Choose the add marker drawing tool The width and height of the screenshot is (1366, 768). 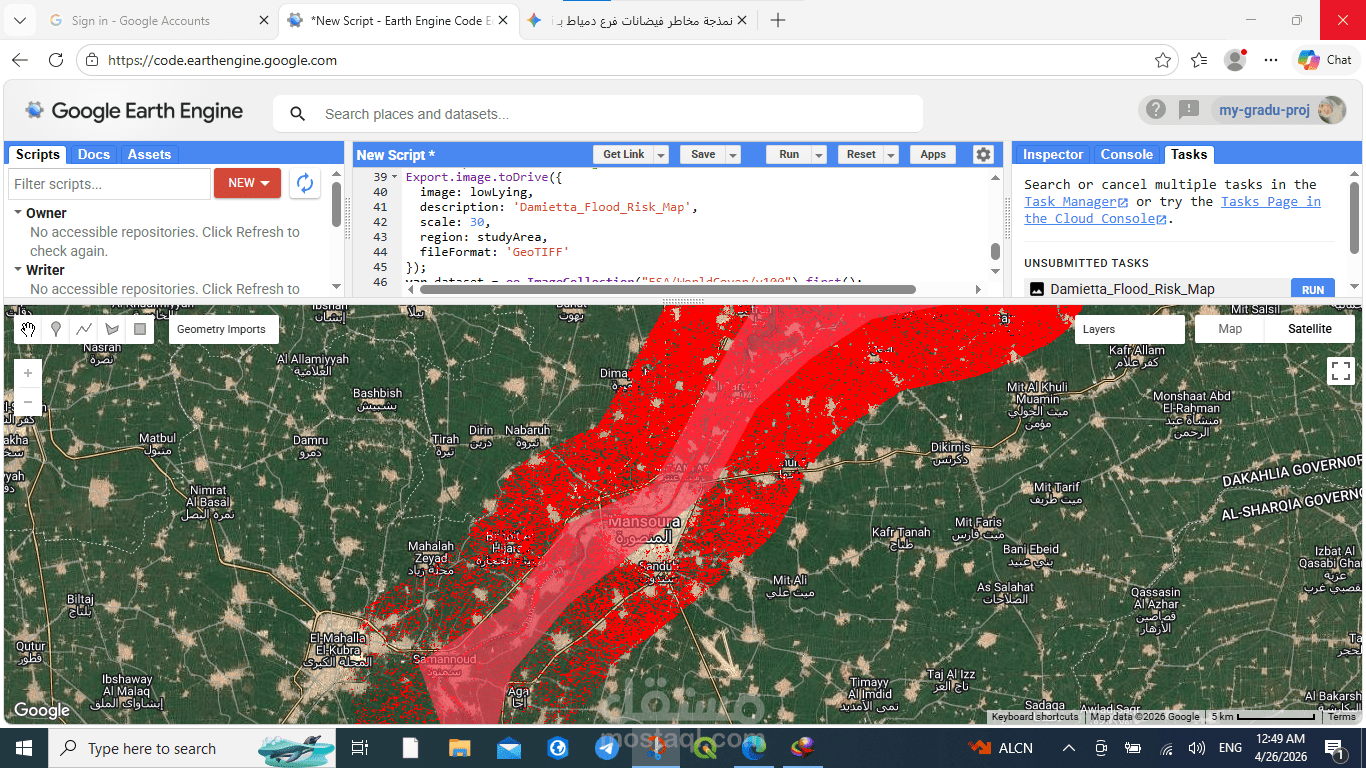pyautogui.click(x=56, y=329)
